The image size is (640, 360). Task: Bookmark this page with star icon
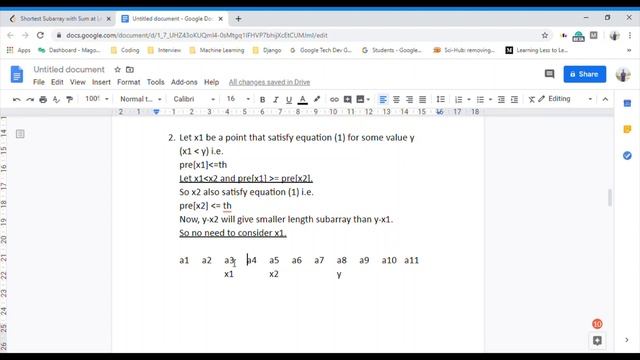(544, 36)
